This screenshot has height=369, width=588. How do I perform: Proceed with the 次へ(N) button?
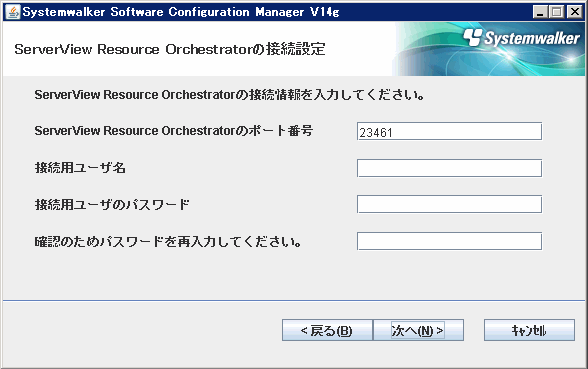tap(418, 330)
